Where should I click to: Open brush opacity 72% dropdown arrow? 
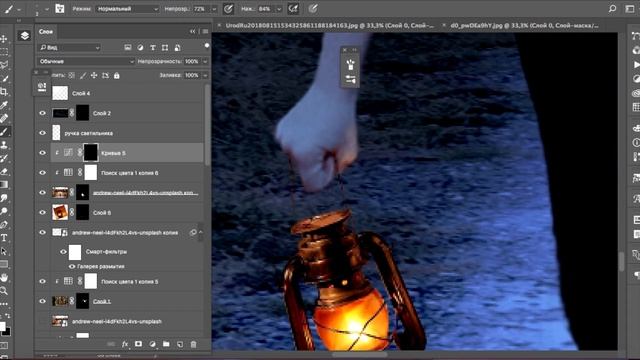pyautogui.click(x=214, y=9)
